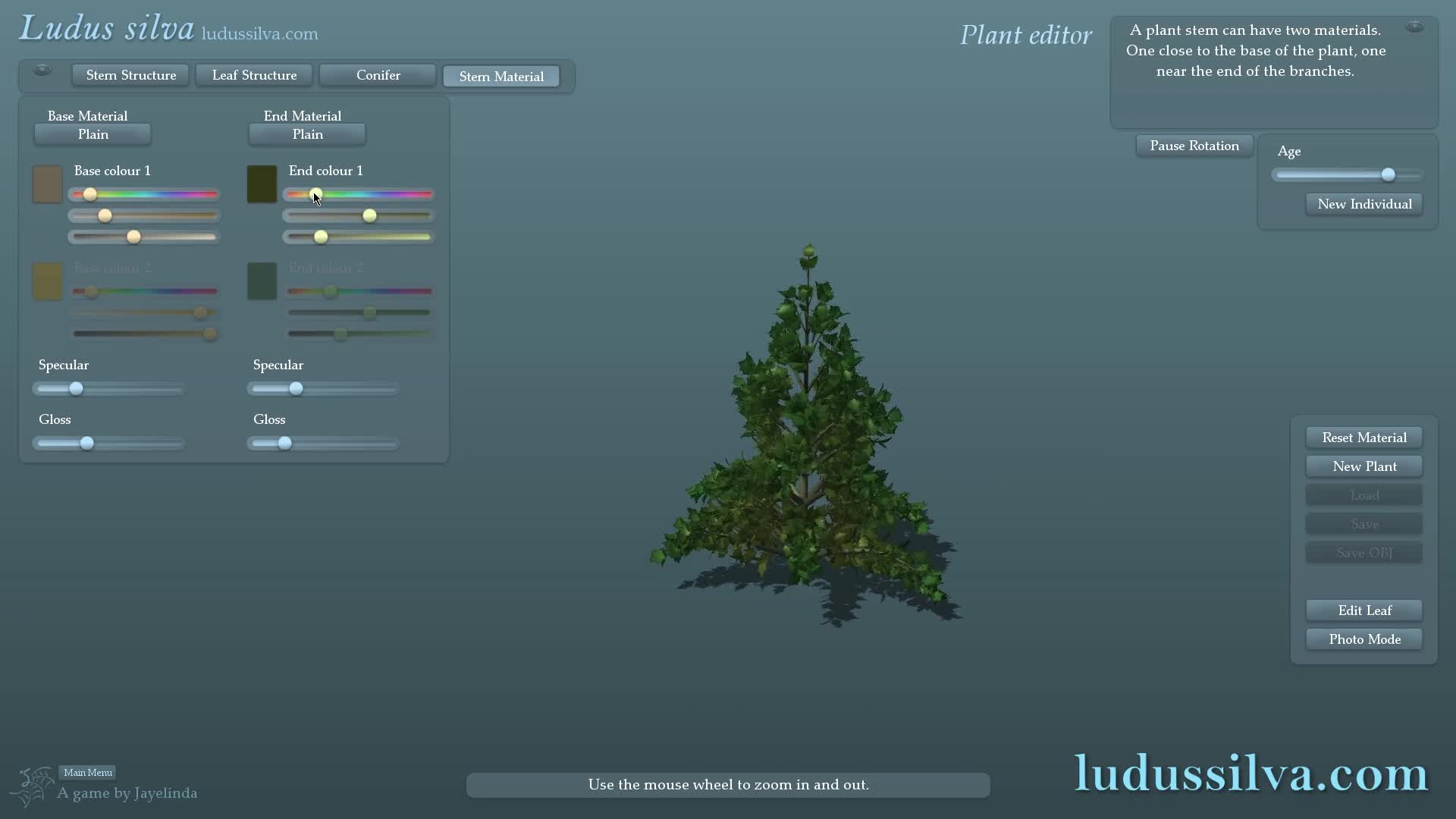Open Edit Leaf
The image size is (1456, 819).
(1364, 610)
